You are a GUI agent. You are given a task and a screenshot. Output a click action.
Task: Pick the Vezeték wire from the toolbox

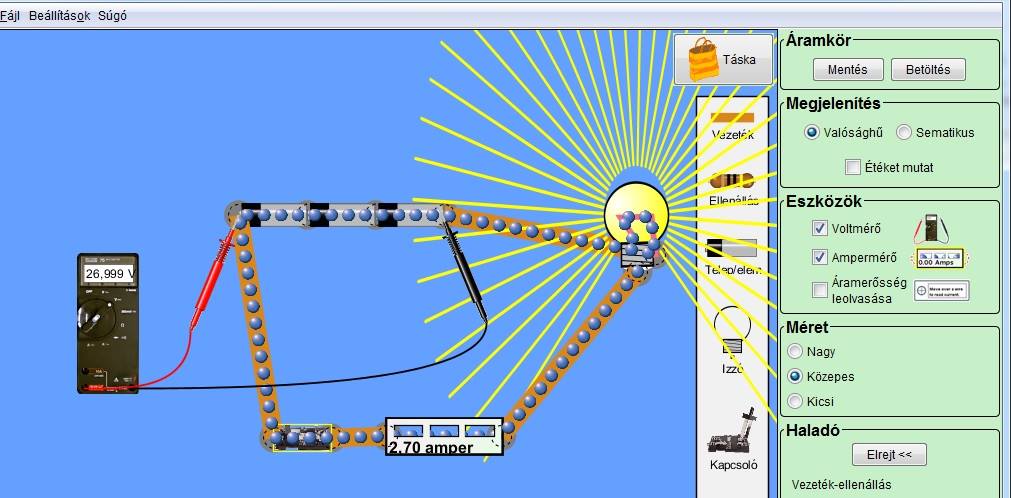point(732,126)
